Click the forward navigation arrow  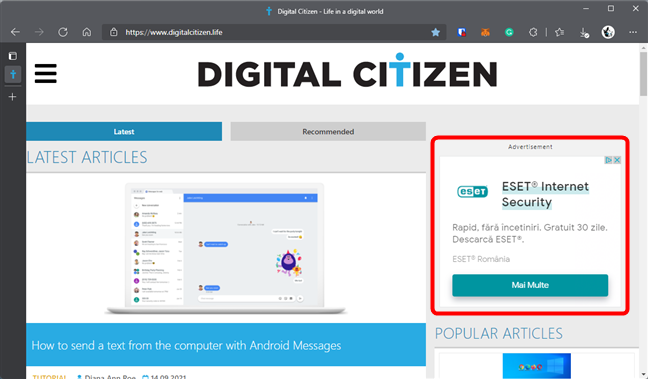(39, 32)
